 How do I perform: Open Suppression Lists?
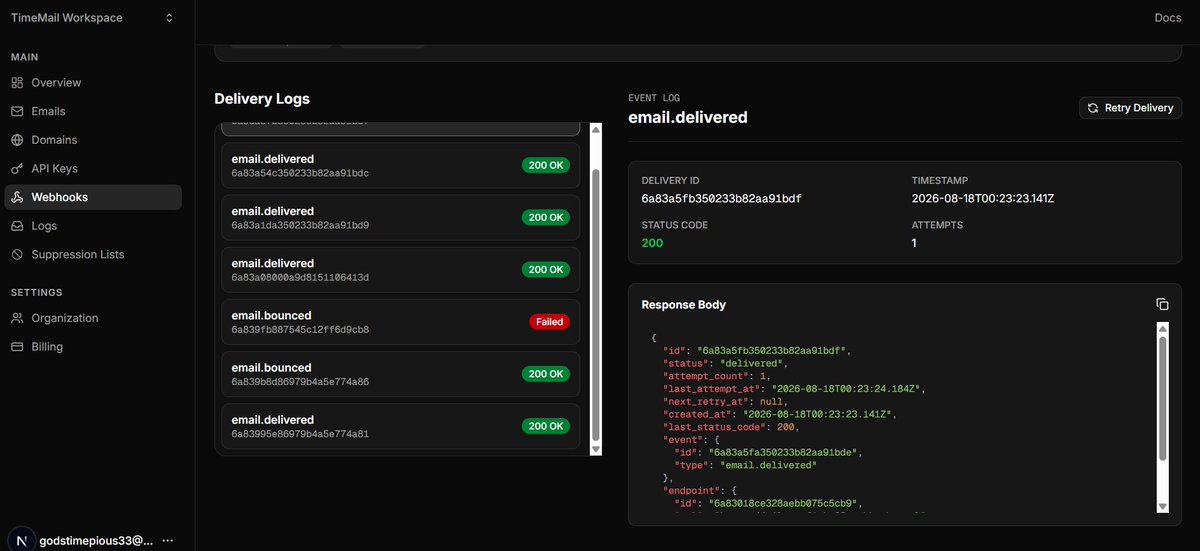click(93, 255)
